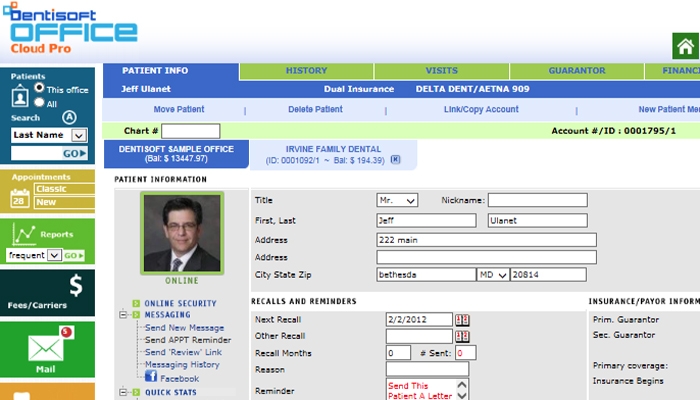700x400 pixels.
Task: Click the first name field 'Jeff'
Action: (x=426, y=221)
